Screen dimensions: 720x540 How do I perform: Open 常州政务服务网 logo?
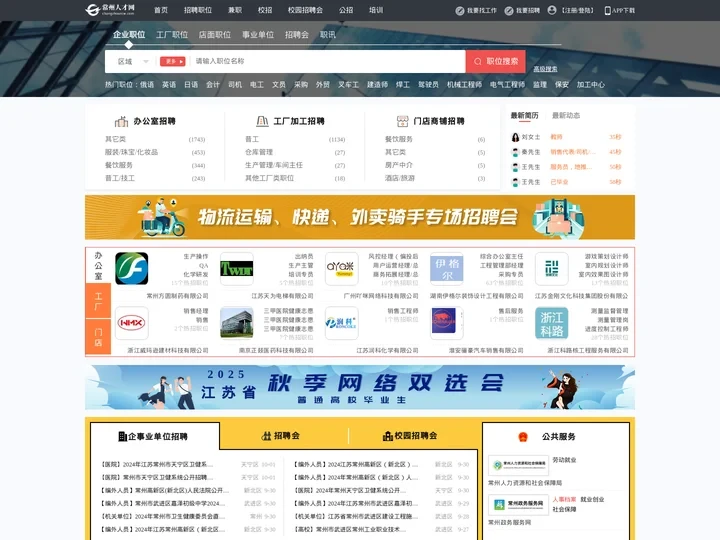coord(518,505)
